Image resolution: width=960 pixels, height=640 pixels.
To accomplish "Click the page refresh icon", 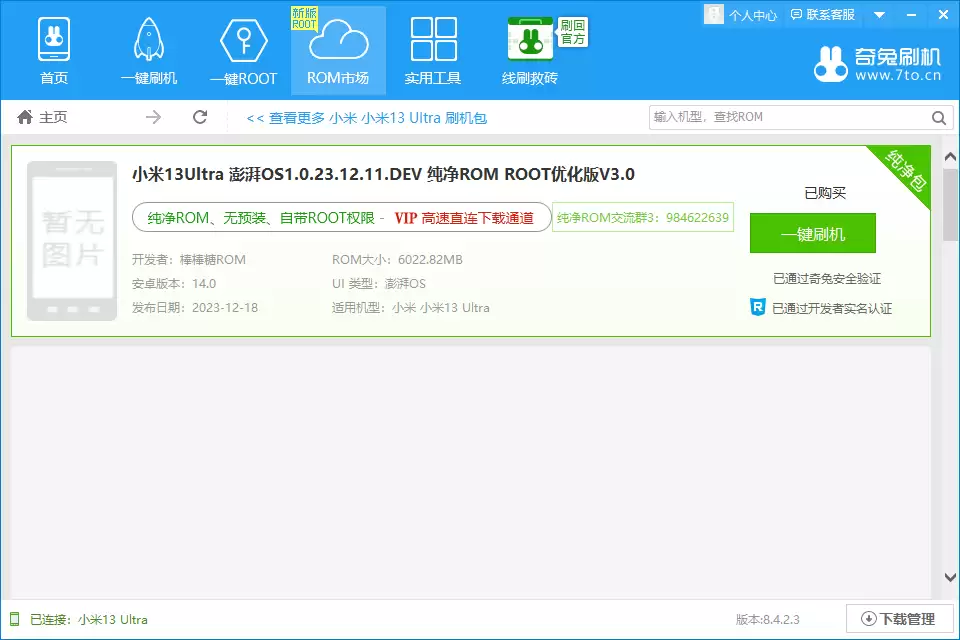I will pyautogui.click(x=200, y=117).
